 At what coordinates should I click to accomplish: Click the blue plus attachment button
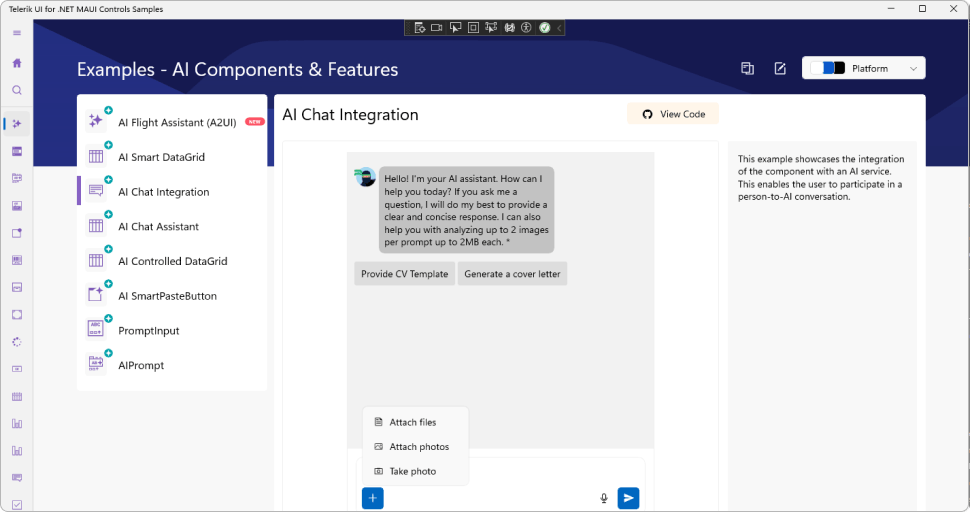point(372,498)
